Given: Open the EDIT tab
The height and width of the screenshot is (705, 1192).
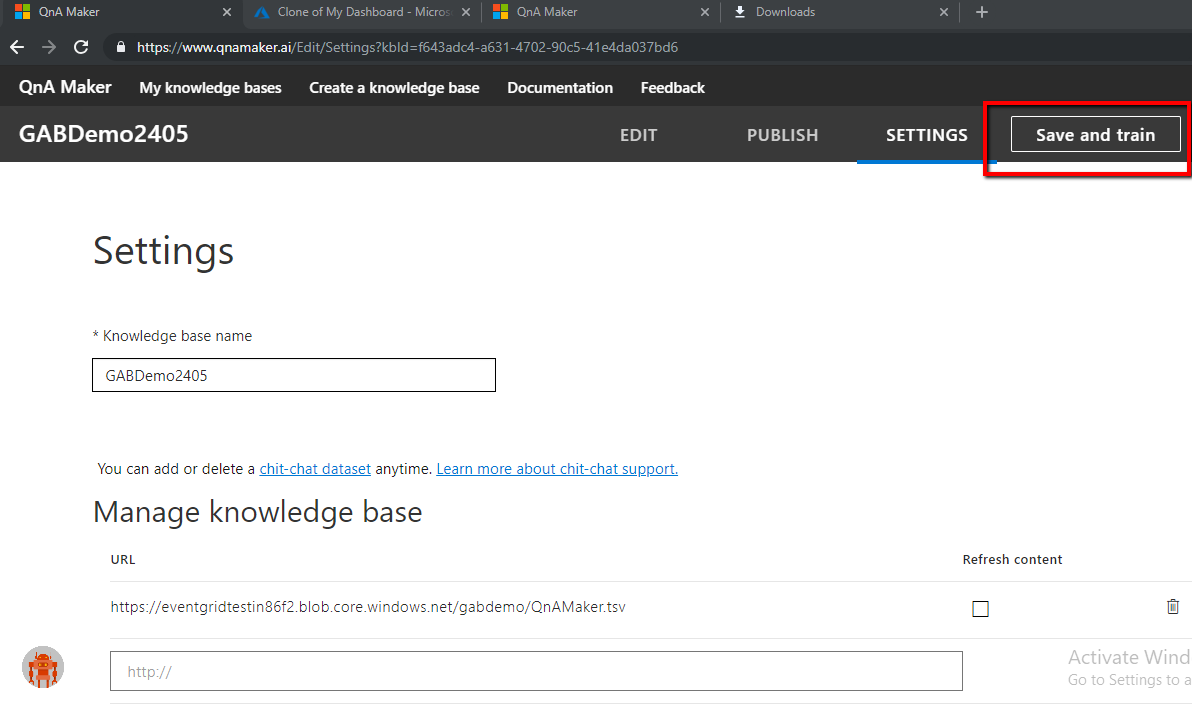Looking at the screenshot, I should click(639, 135).
